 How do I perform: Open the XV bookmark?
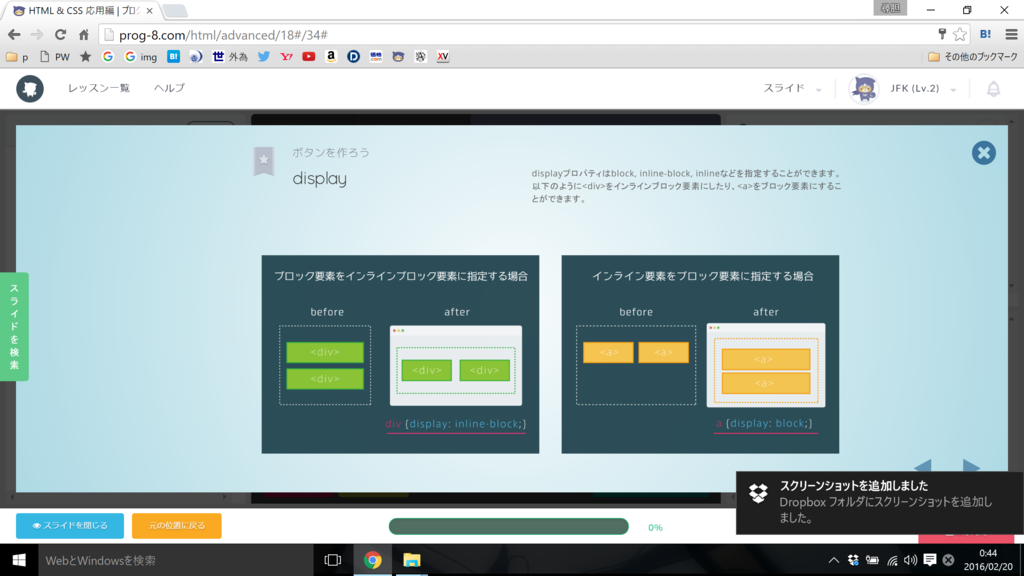point(443,57)
